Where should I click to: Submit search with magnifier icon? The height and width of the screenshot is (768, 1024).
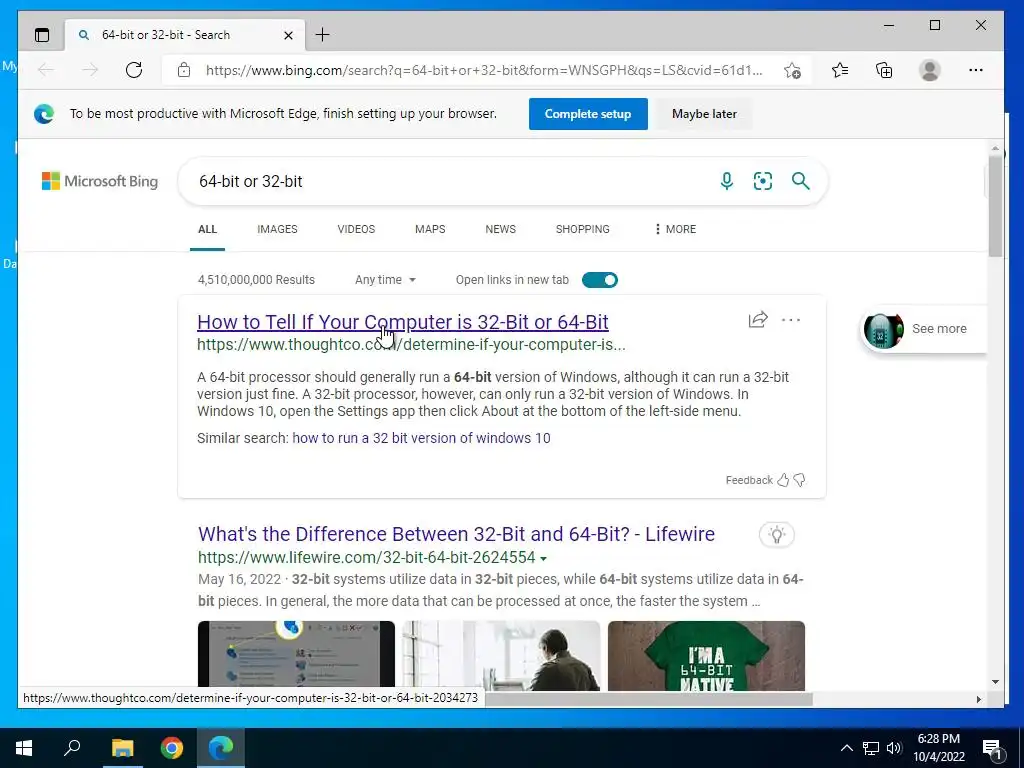(801, 181)
